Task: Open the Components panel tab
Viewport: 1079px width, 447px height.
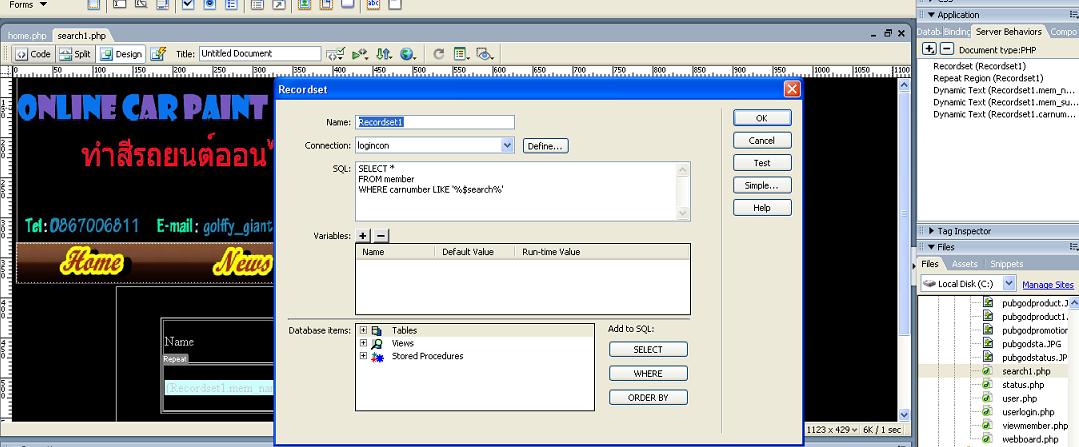Action: 1063,32
